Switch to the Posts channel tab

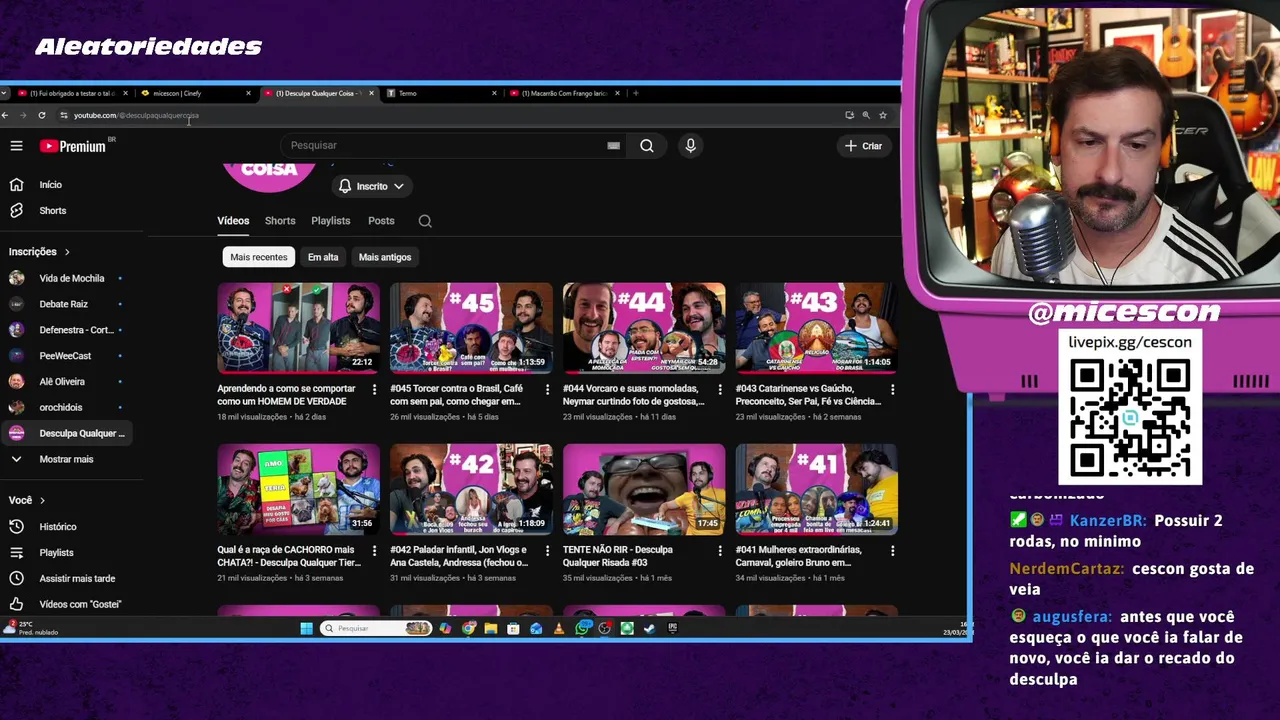(381, 221)
